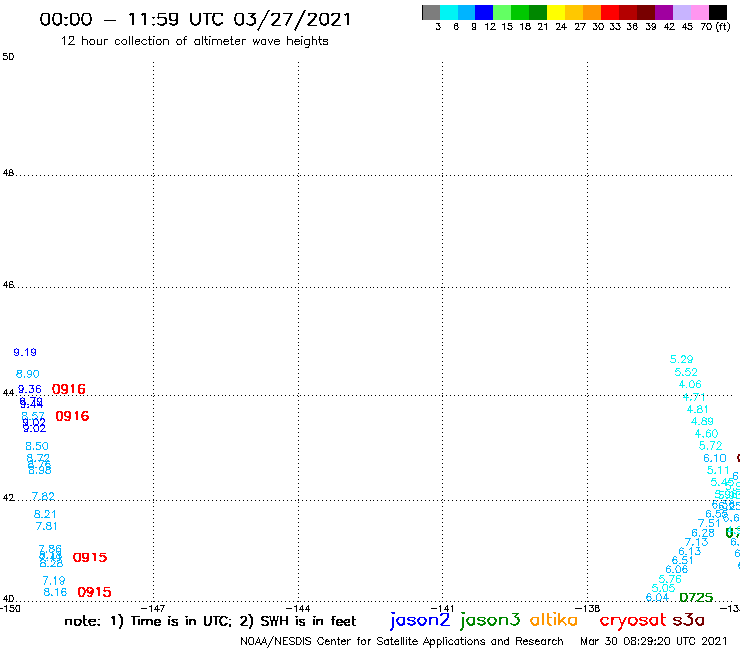Click the red time label 0916 beside 9.36

69,389
